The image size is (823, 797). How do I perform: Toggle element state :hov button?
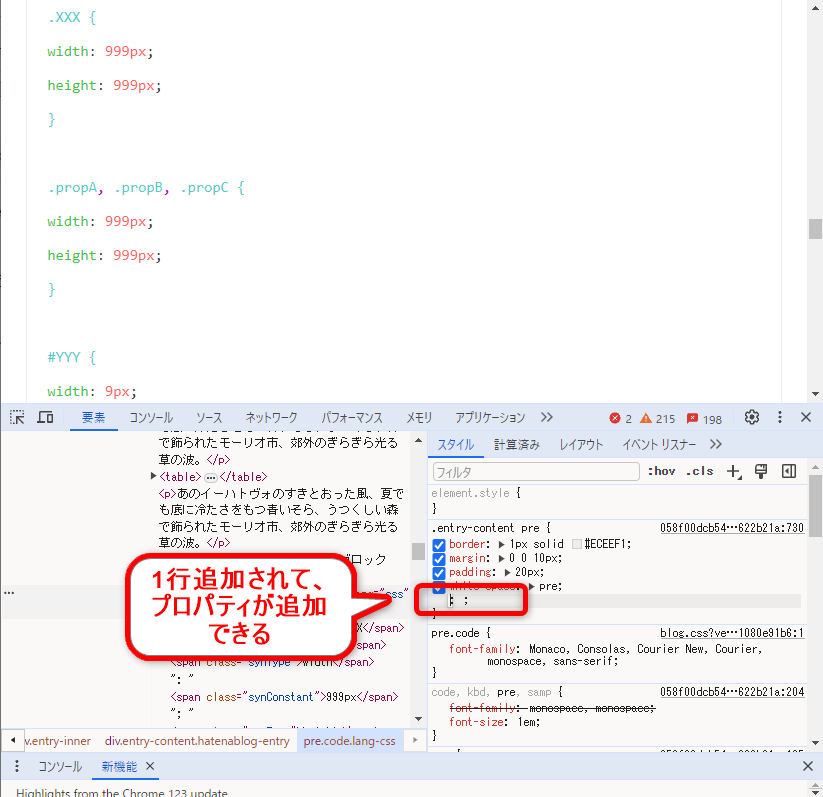point(661,471)
